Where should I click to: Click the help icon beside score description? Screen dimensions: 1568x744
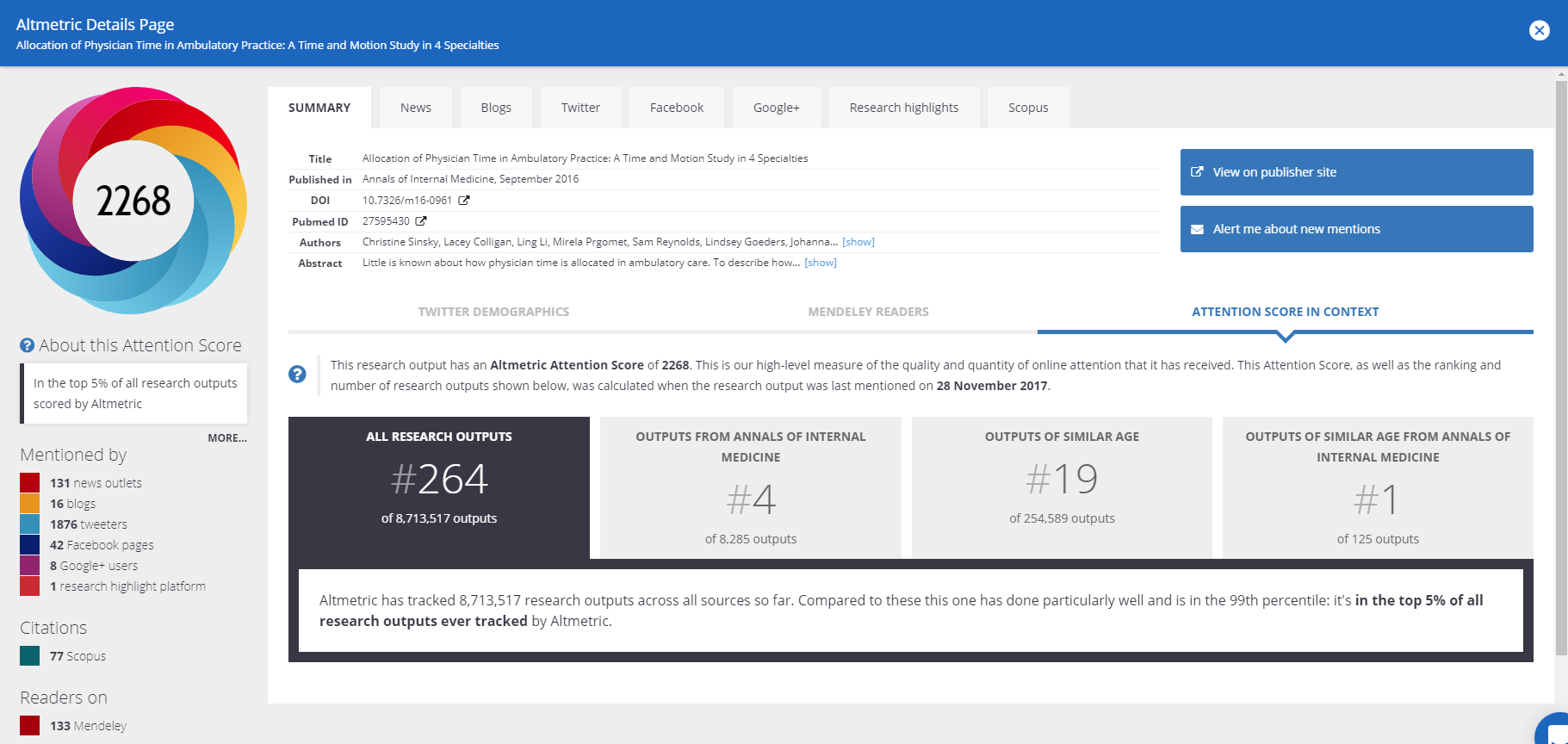pyautogui.click(x=297, y=375)
